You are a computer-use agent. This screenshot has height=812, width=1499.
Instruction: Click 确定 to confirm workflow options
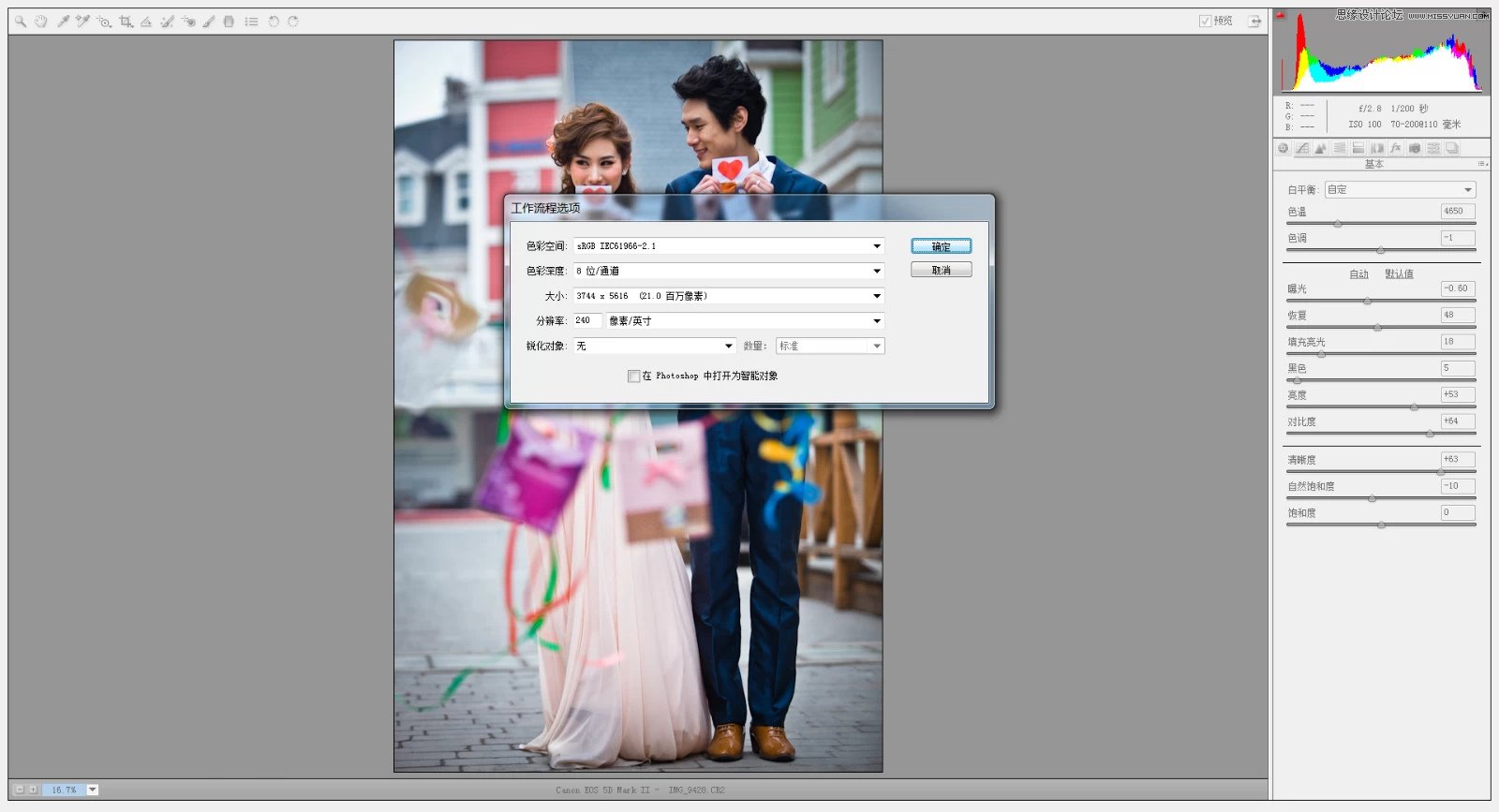point(941,246)
